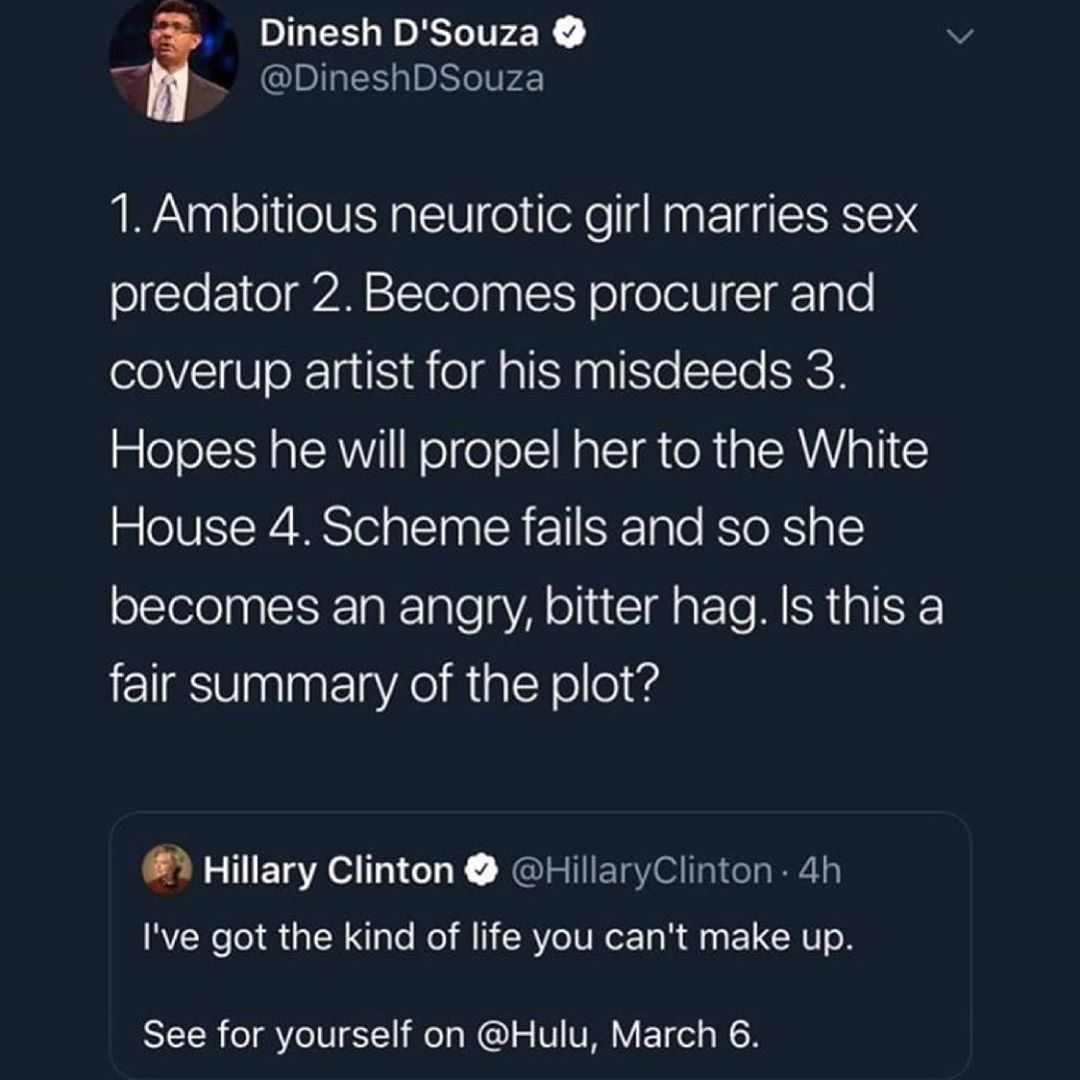Screen dimensions: 1080x1080
Task: Click the 4h timestamp on quoted tweet
Action: (821, 871)
